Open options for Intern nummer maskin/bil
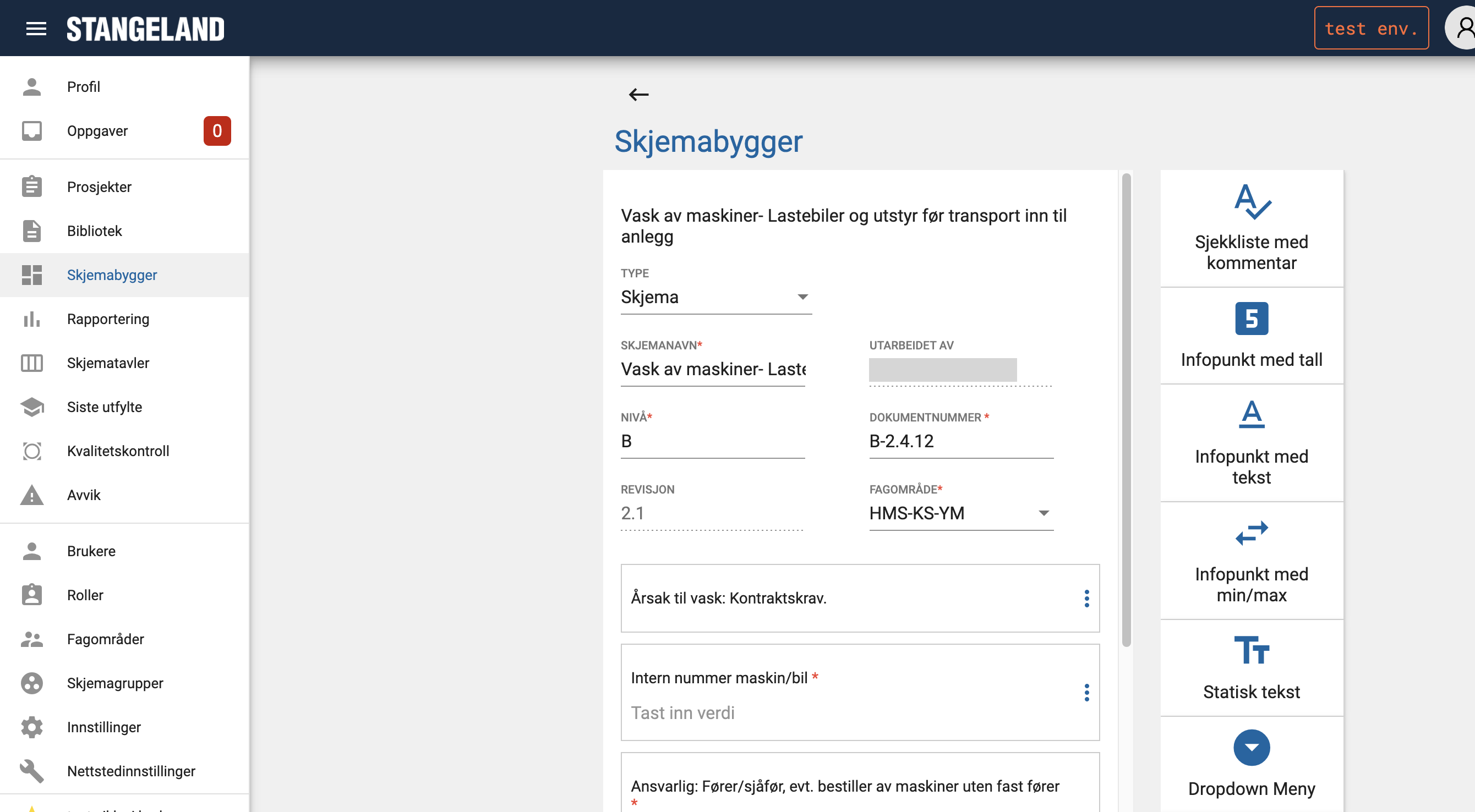 (1086, 693)
